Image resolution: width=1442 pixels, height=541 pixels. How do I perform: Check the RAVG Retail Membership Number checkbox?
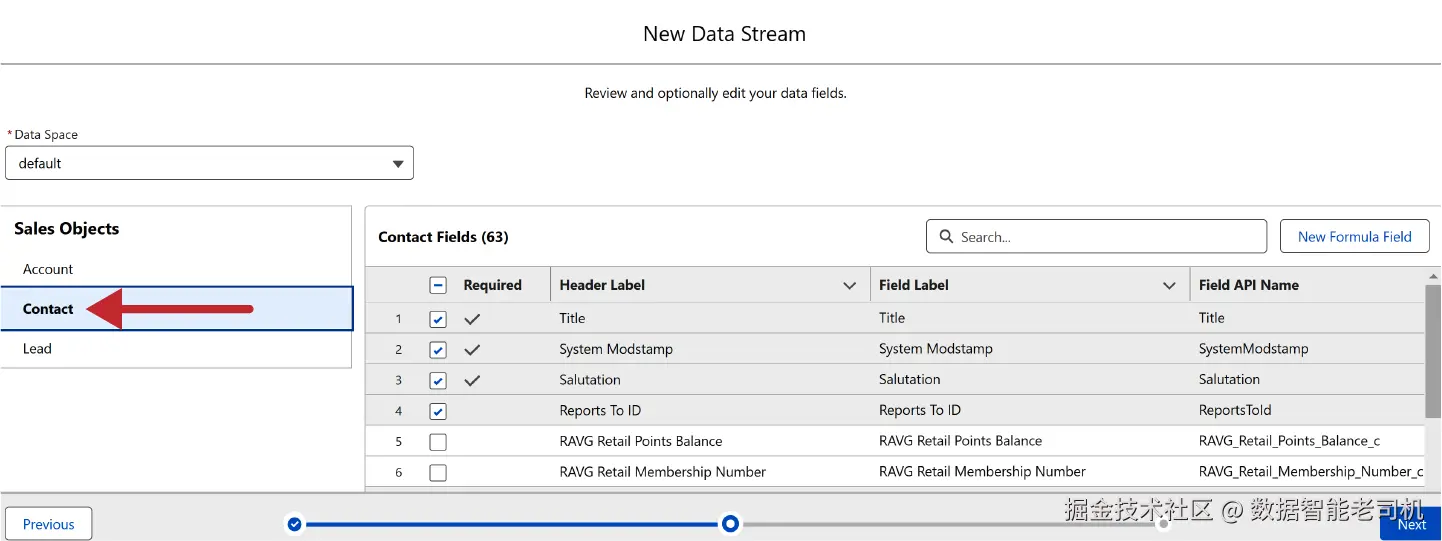(x=438, y=473)
